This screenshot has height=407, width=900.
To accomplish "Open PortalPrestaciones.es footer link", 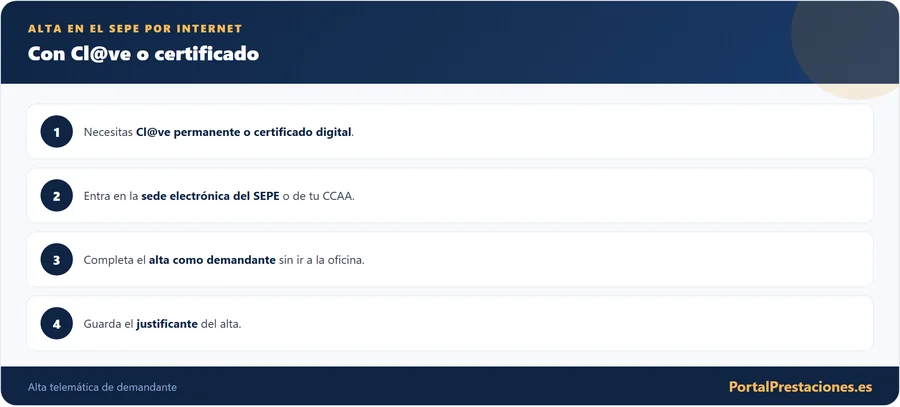I will pyautogui.click(x=800, y=387).
